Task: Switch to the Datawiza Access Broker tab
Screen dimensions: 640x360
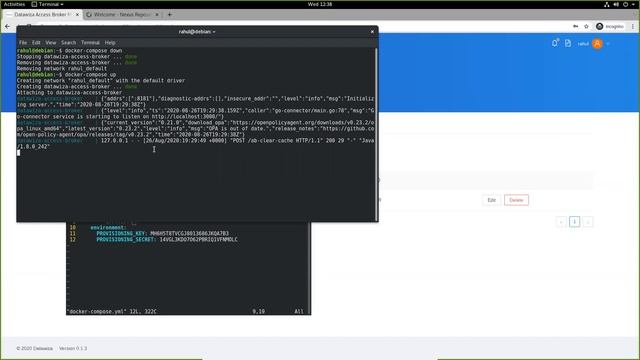Action: [x=42, y=14]
